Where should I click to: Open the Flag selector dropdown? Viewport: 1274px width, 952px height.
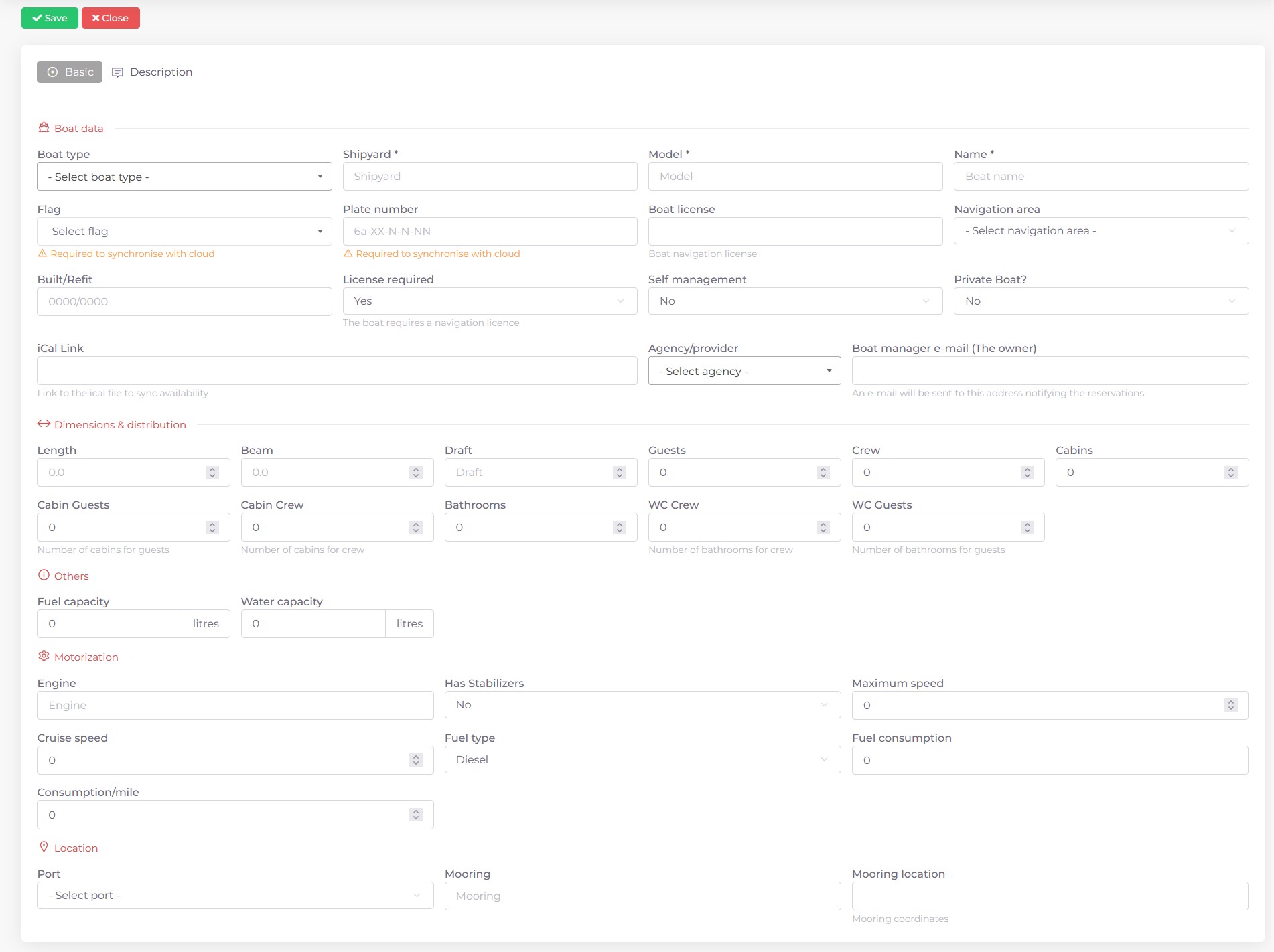tap(184, 231)
